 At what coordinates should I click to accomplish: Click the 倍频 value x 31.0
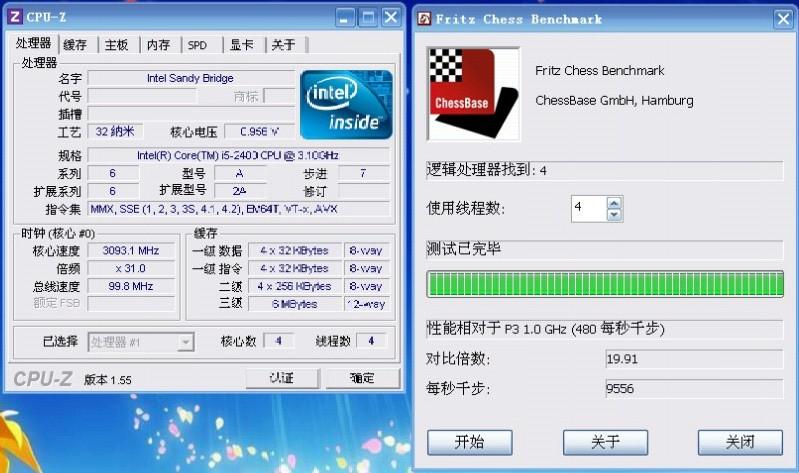pyautogui.click(x=131, y=268)
